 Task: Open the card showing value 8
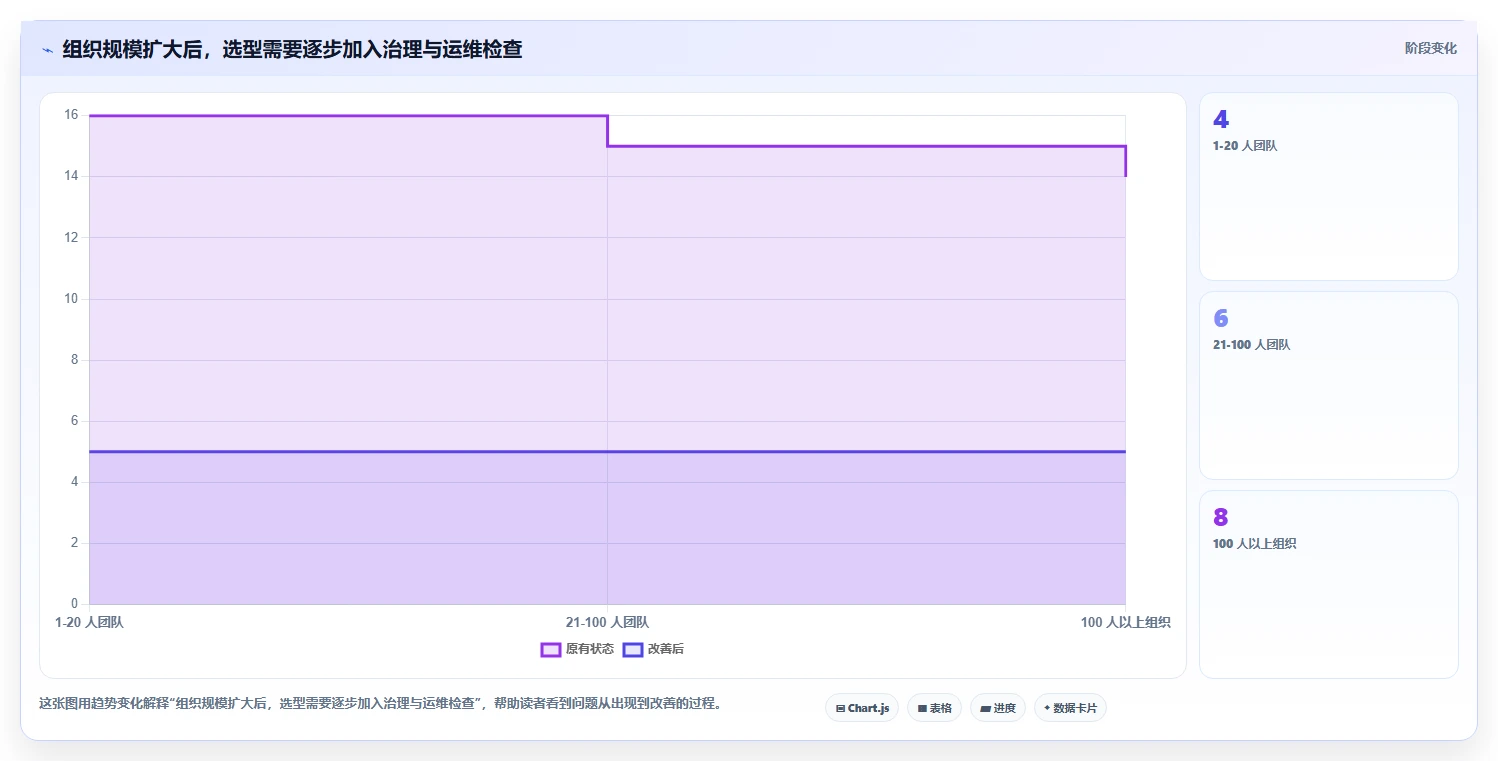pyautogui.click(x=1328, y=584)
